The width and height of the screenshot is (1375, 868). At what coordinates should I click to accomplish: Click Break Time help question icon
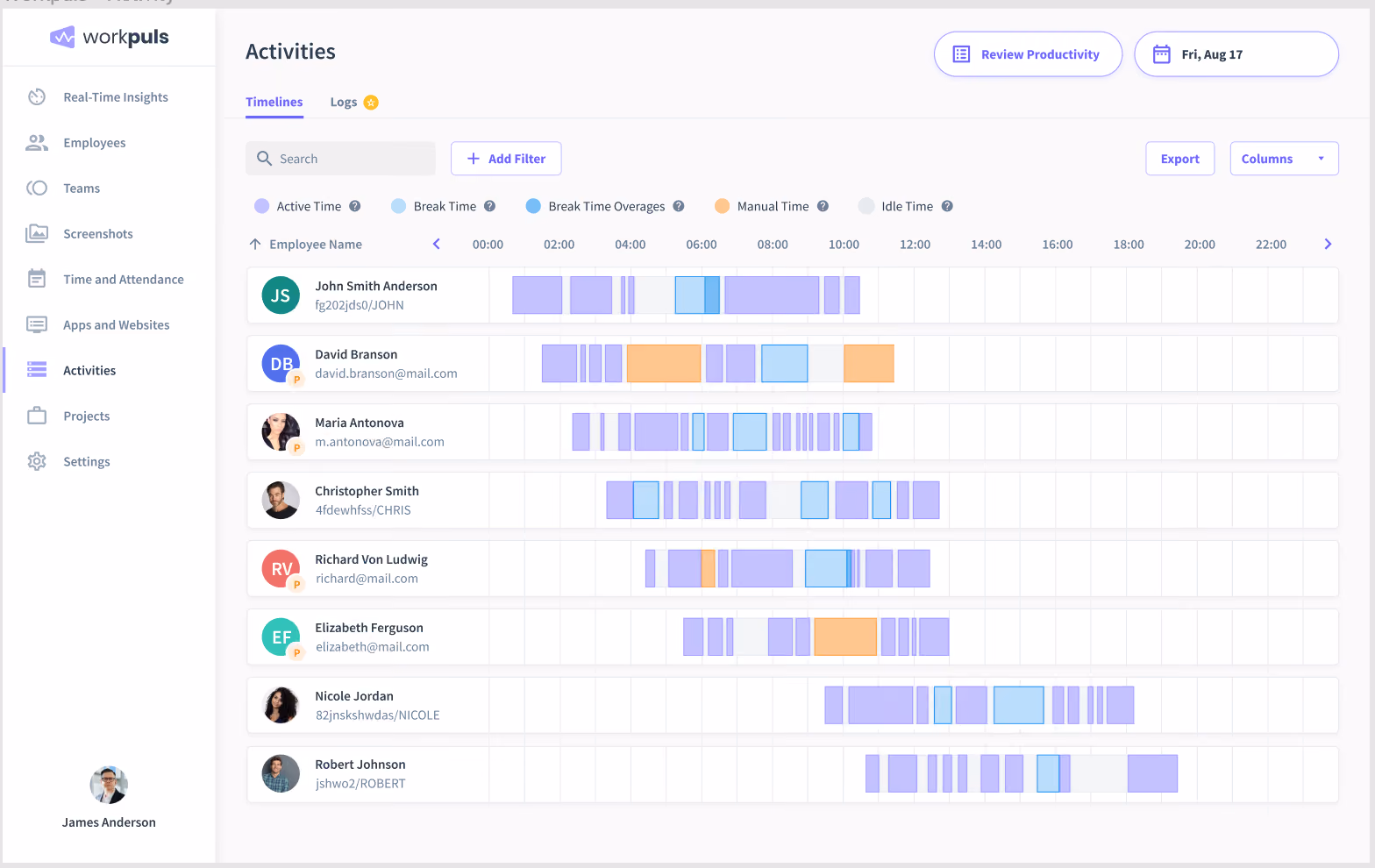coord(490,206)
